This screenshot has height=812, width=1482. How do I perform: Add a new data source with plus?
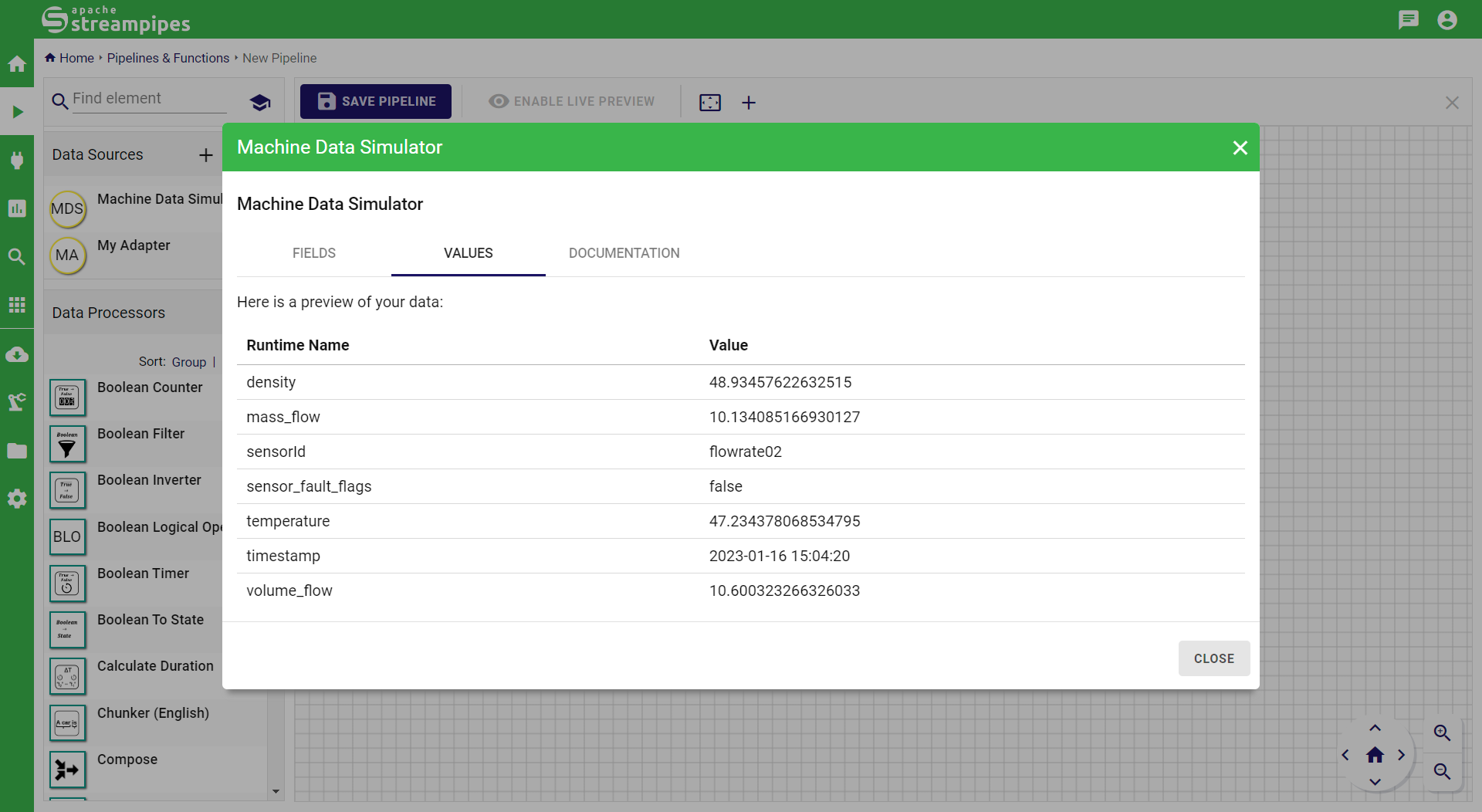205,155
